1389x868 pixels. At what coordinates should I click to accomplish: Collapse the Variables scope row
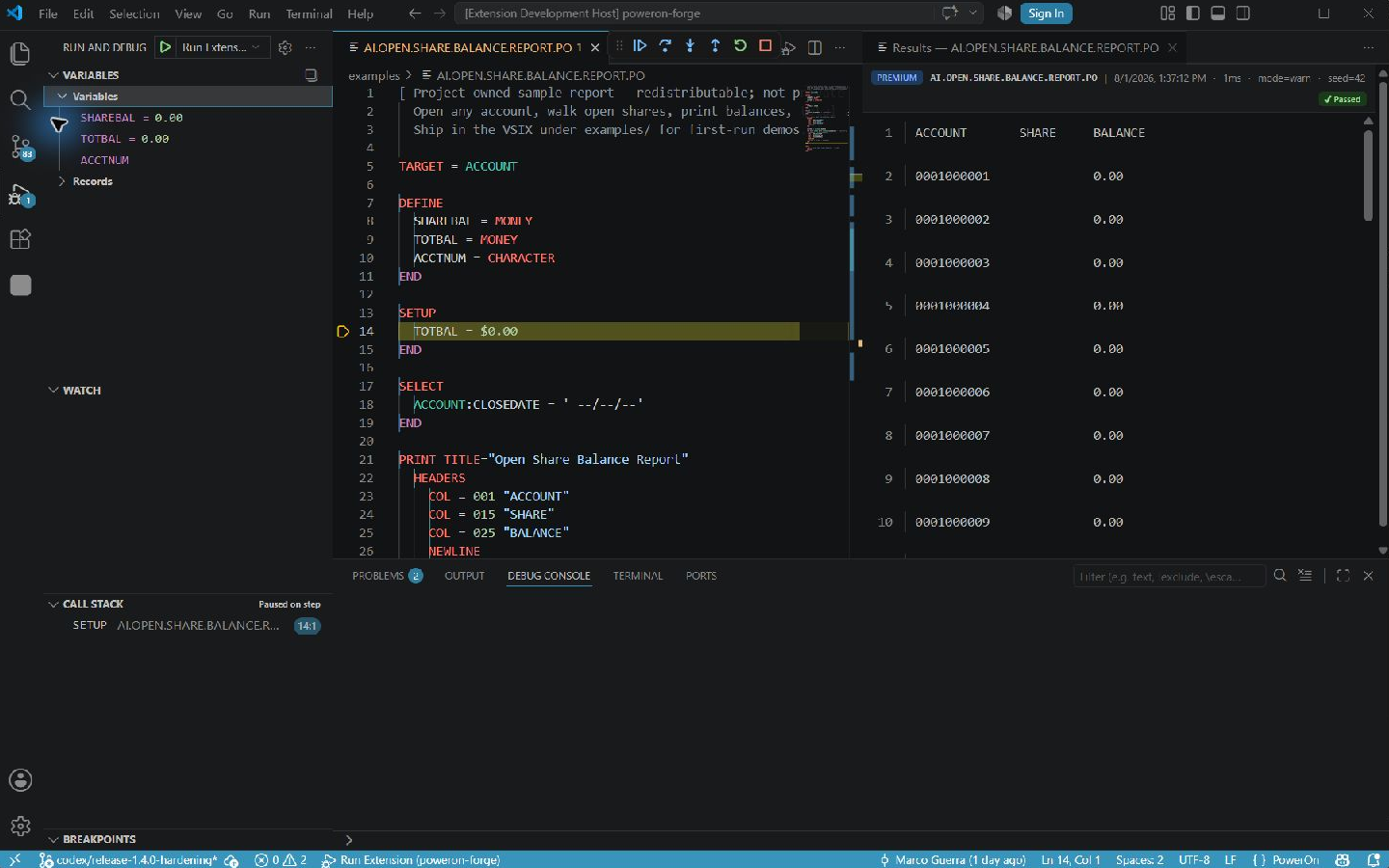pos(188,96)
